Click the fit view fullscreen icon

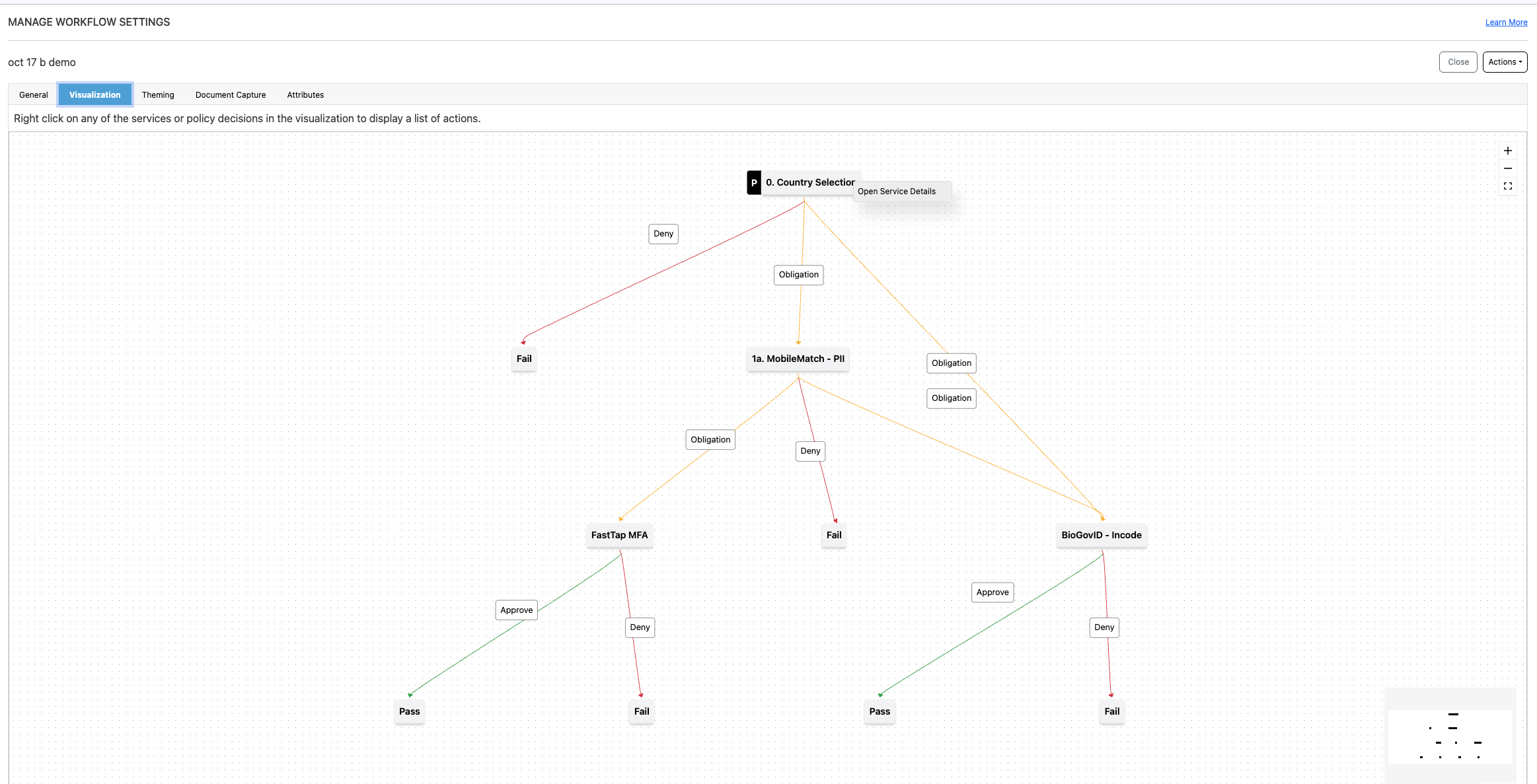click(1507, 186)
